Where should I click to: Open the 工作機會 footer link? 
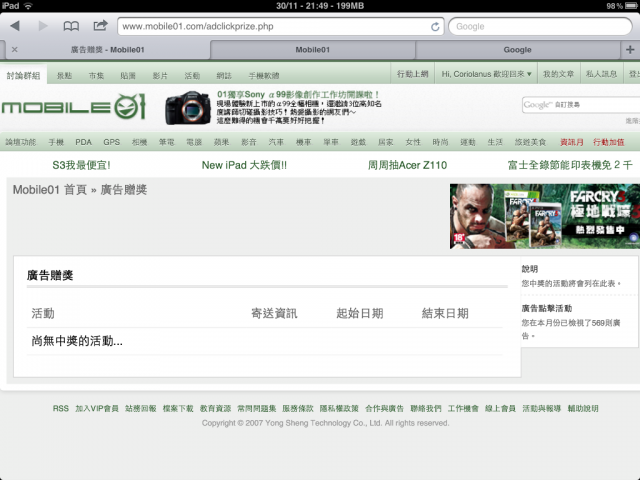(x=463, y=408)
